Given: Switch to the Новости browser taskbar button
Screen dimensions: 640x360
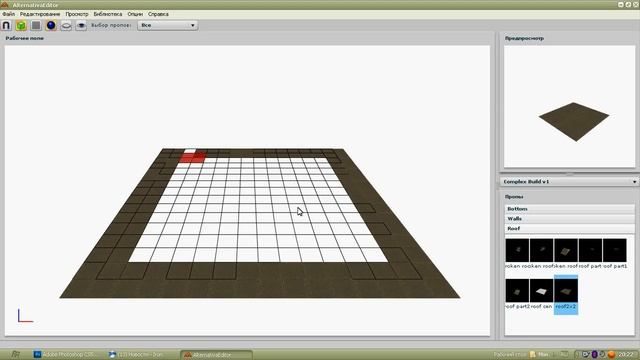Looking at the screenshot, I should point(139,354).
